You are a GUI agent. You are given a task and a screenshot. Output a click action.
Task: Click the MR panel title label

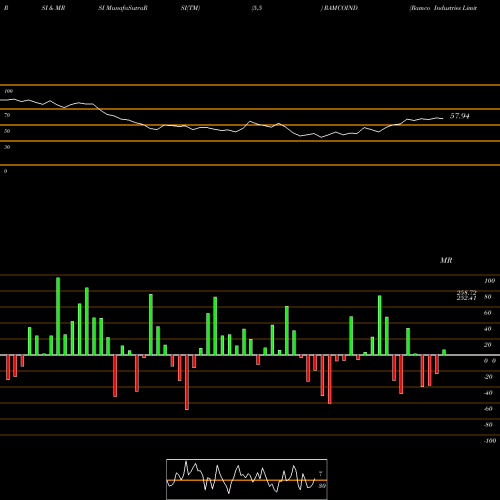[x=446, y=260]
